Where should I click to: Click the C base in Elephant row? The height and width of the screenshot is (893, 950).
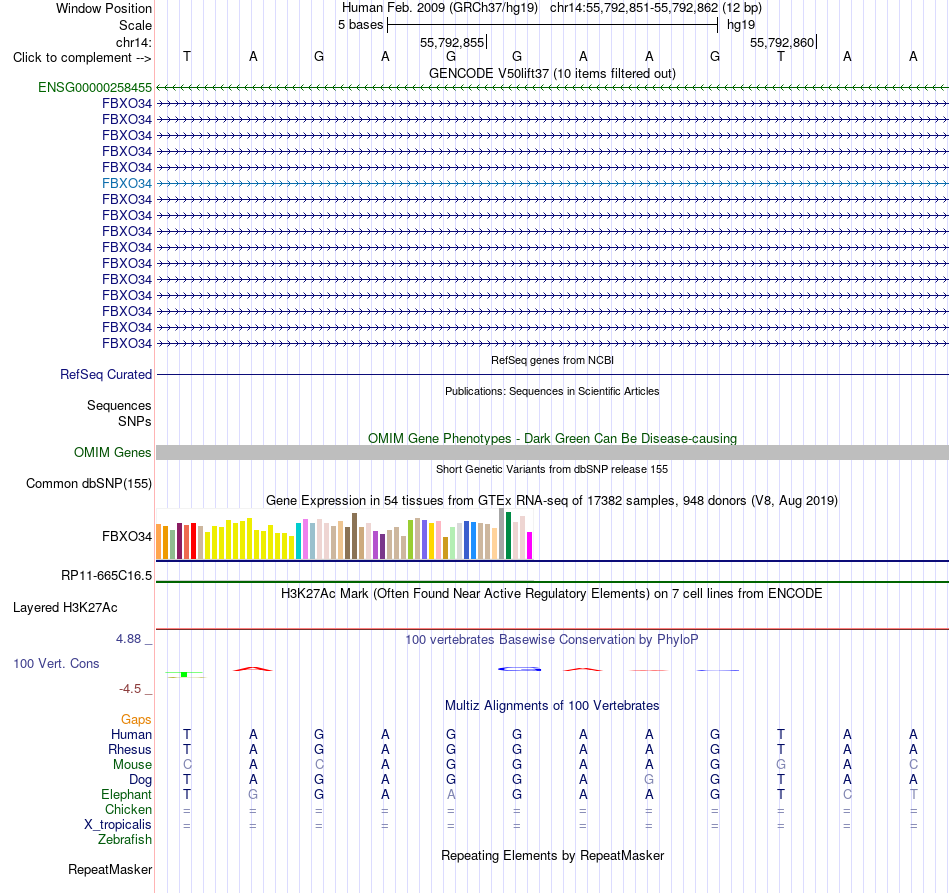847,794
